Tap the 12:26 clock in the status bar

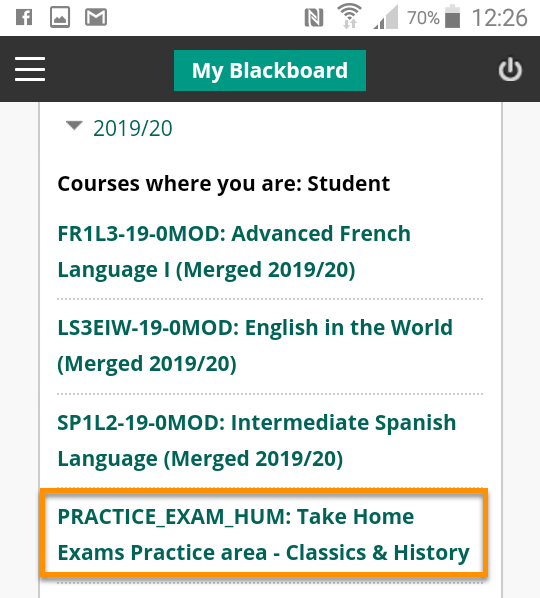[500, 18]
